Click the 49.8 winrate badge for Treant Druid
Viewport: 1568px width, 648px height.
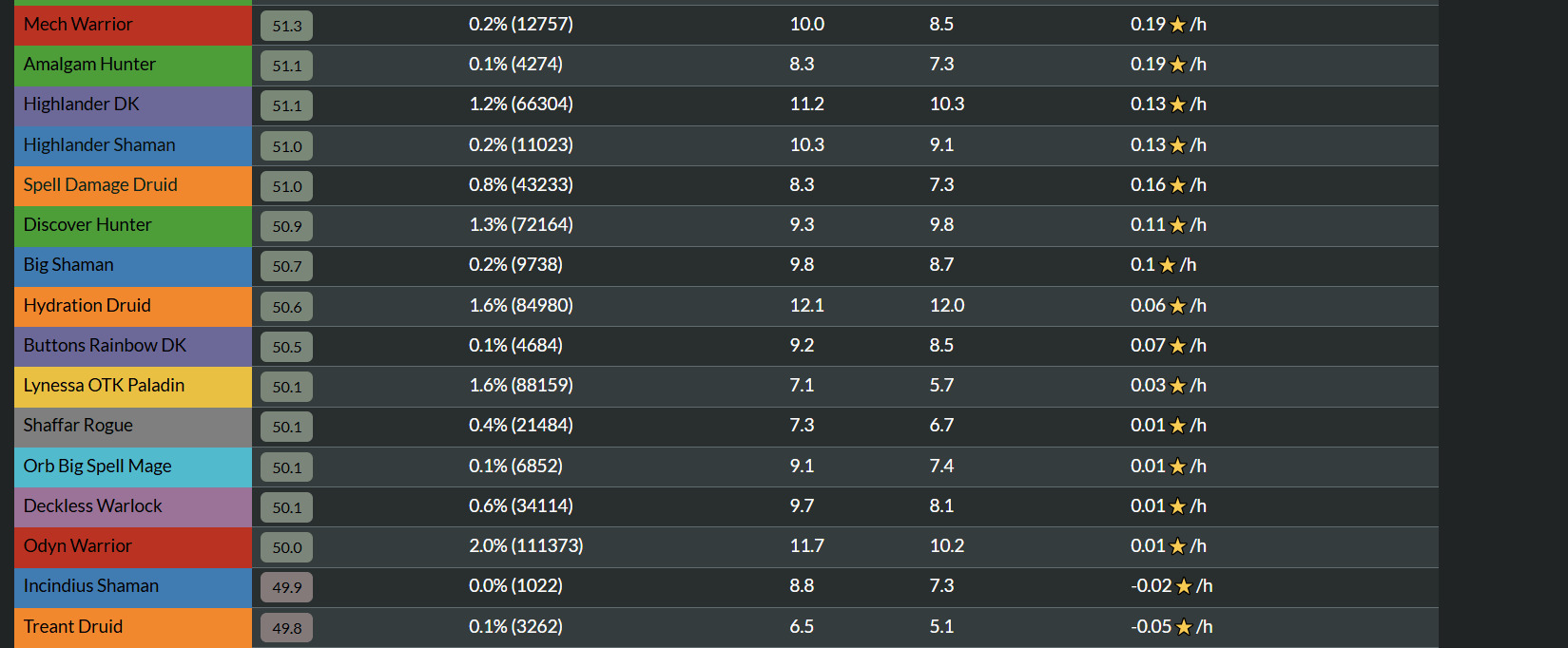point(287,628)
